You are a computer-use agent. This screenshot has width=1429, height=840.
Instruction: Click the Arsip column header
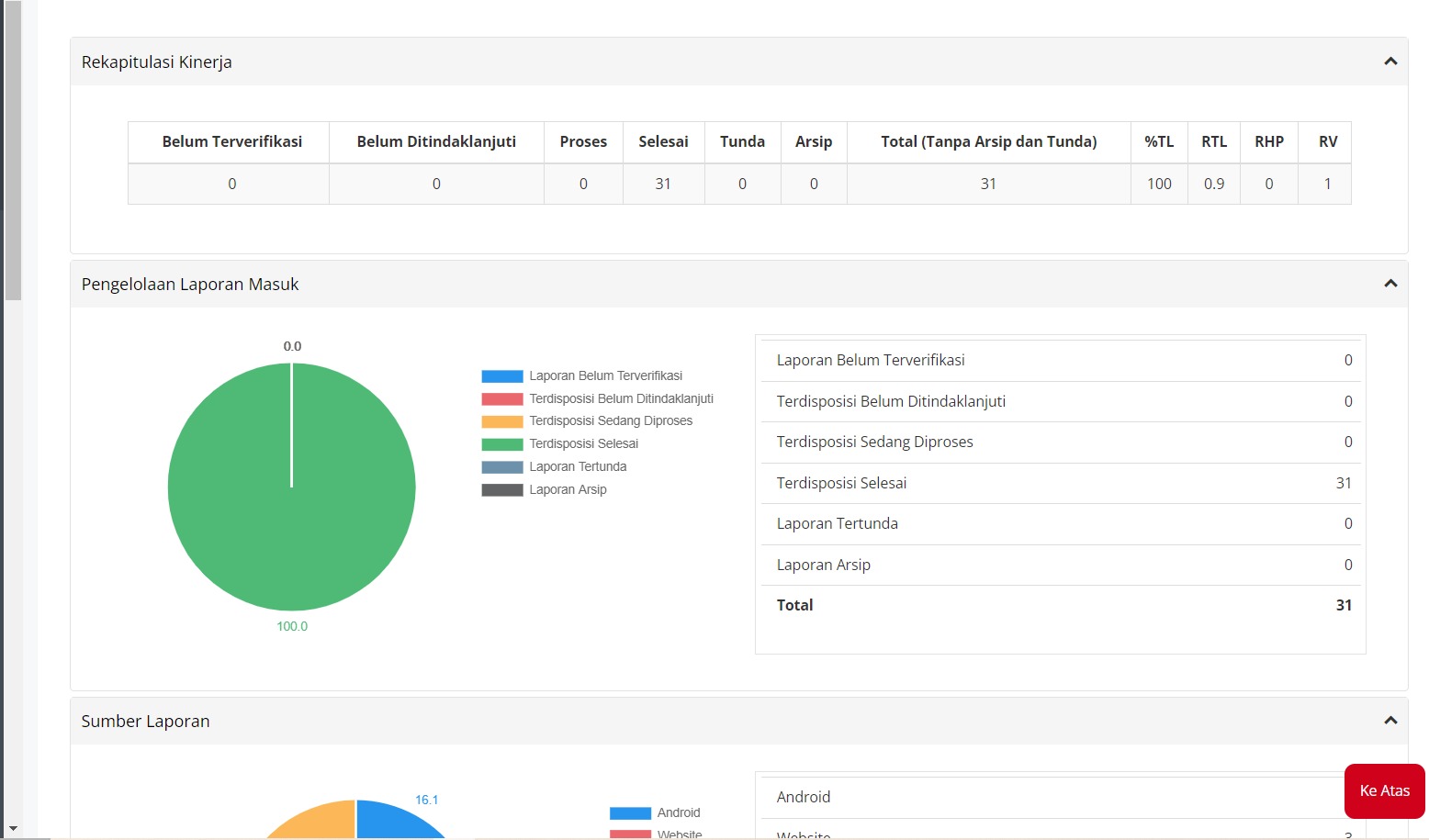pos(814,141)
